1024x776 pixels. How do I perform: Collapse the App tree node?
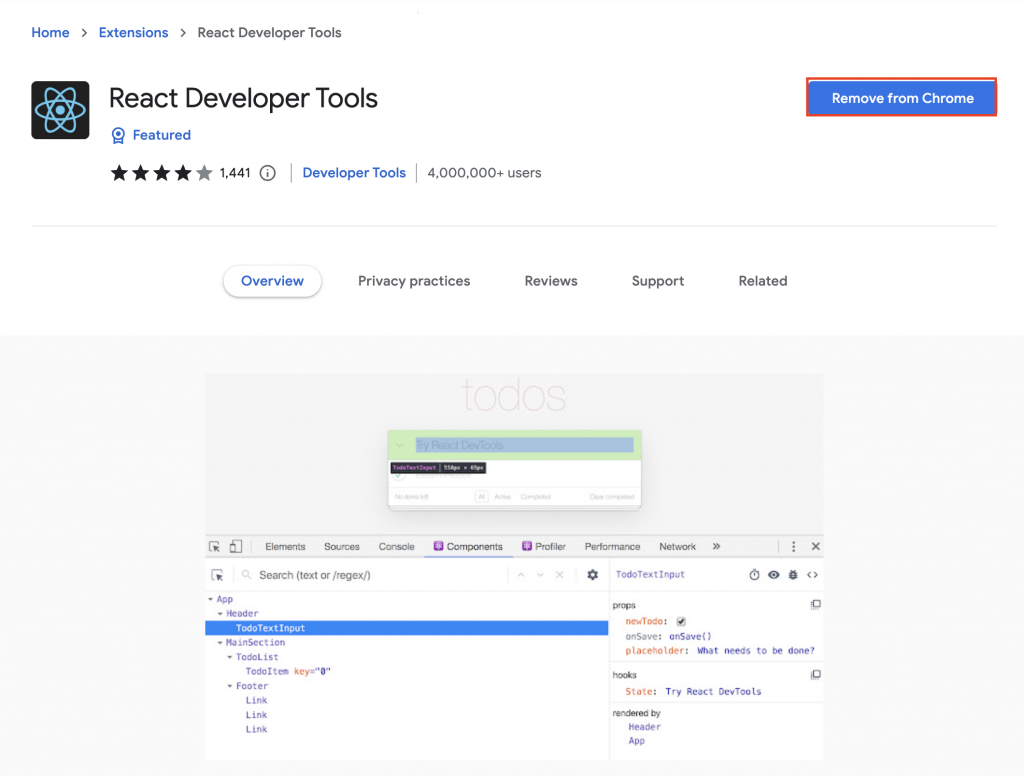pos(210,599)
